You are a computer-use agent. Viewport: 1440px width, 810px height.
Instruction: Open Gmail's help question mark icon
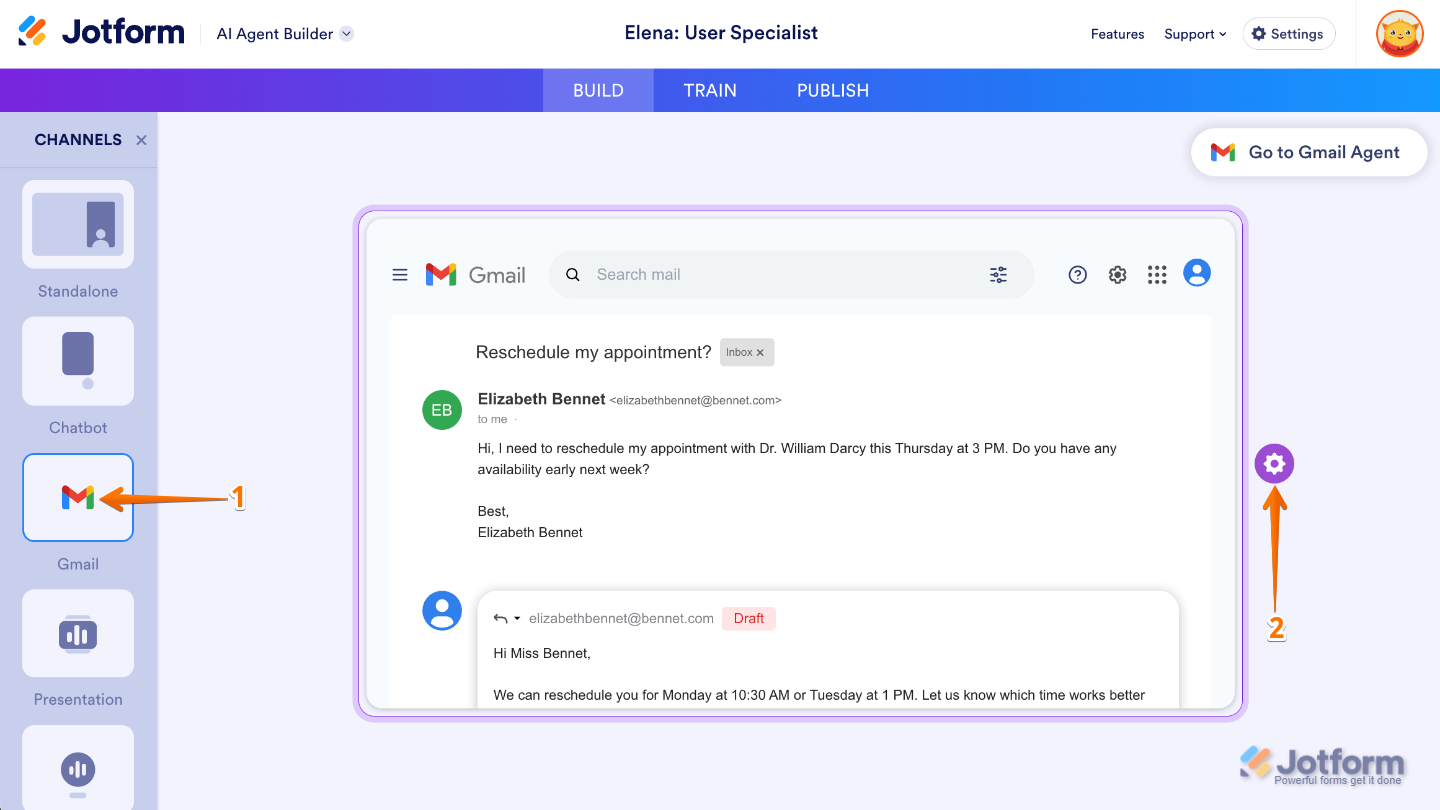[x=1077, y=275]
